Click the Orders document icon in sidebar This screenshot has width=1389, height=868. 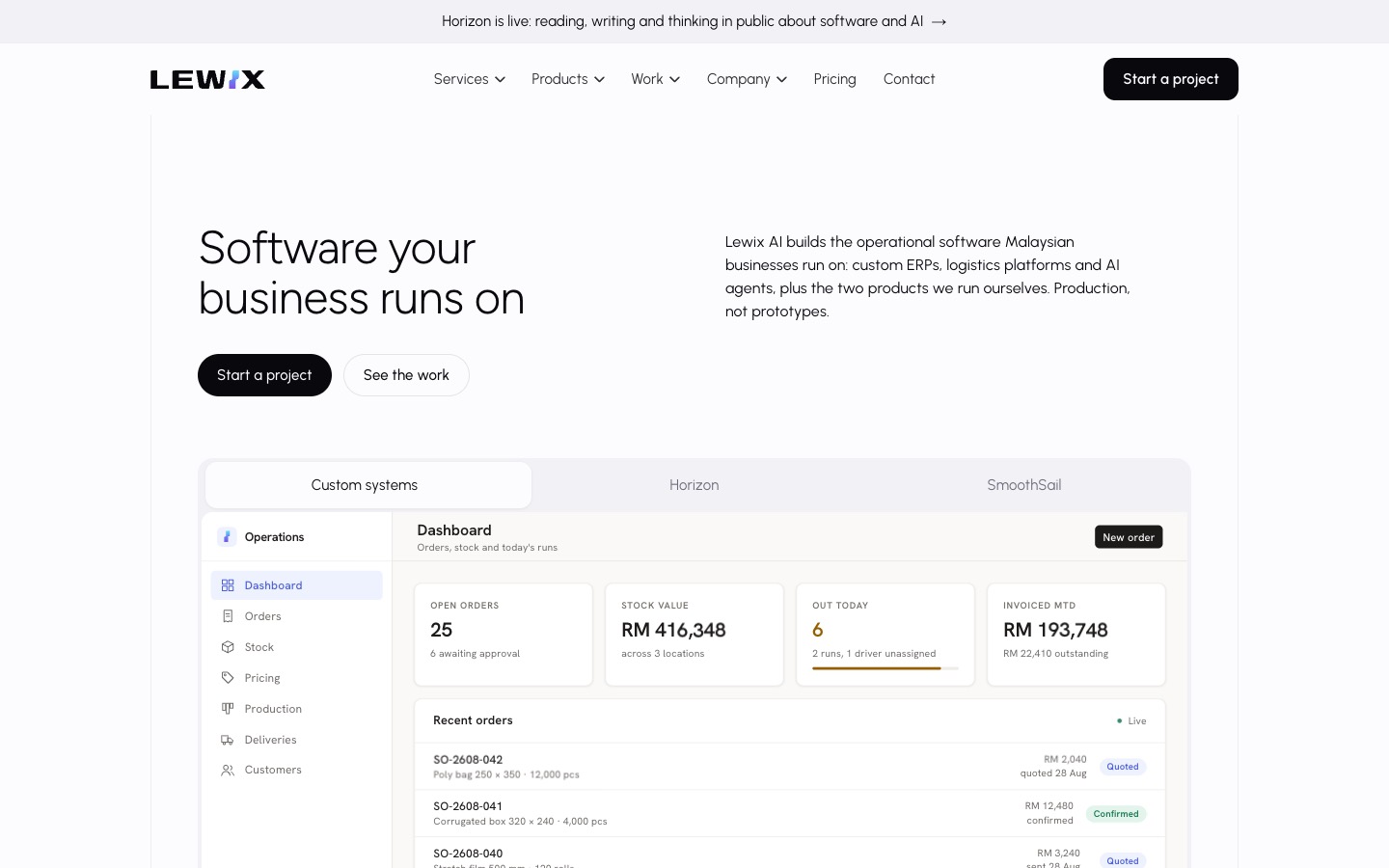click(x=228, y=616)
